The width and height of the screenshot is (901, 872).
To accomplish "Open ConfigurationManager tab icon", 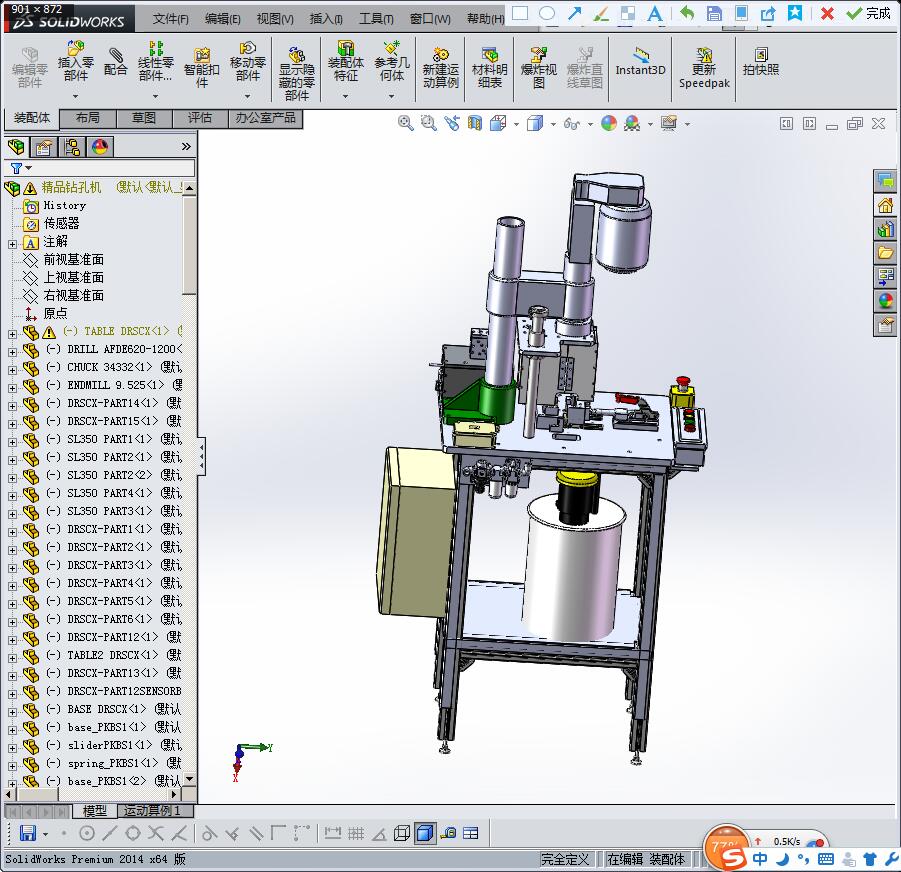I will (x=72, y=147).
